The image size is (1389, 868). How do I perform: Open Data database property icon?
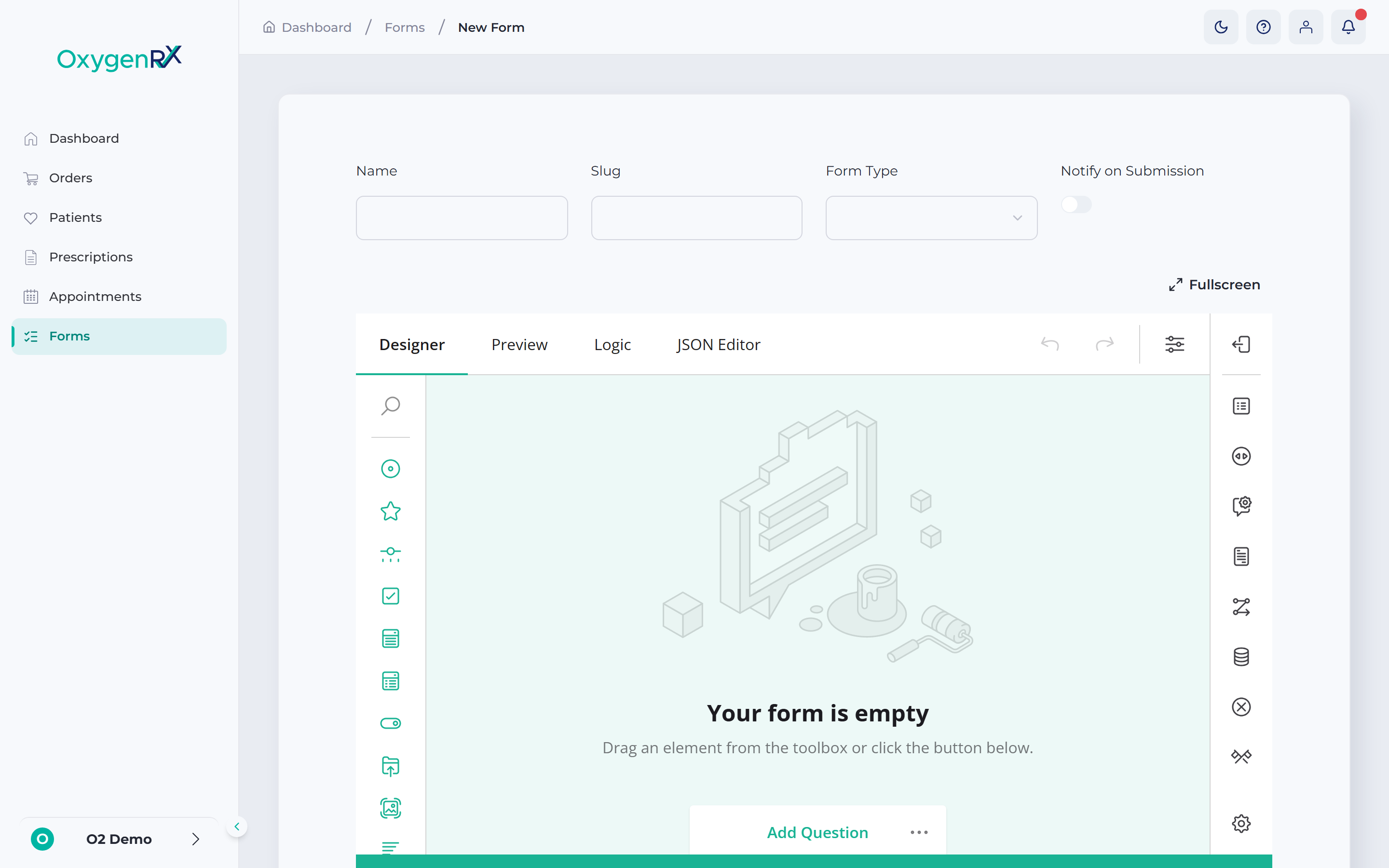(x=1241, y=657)
